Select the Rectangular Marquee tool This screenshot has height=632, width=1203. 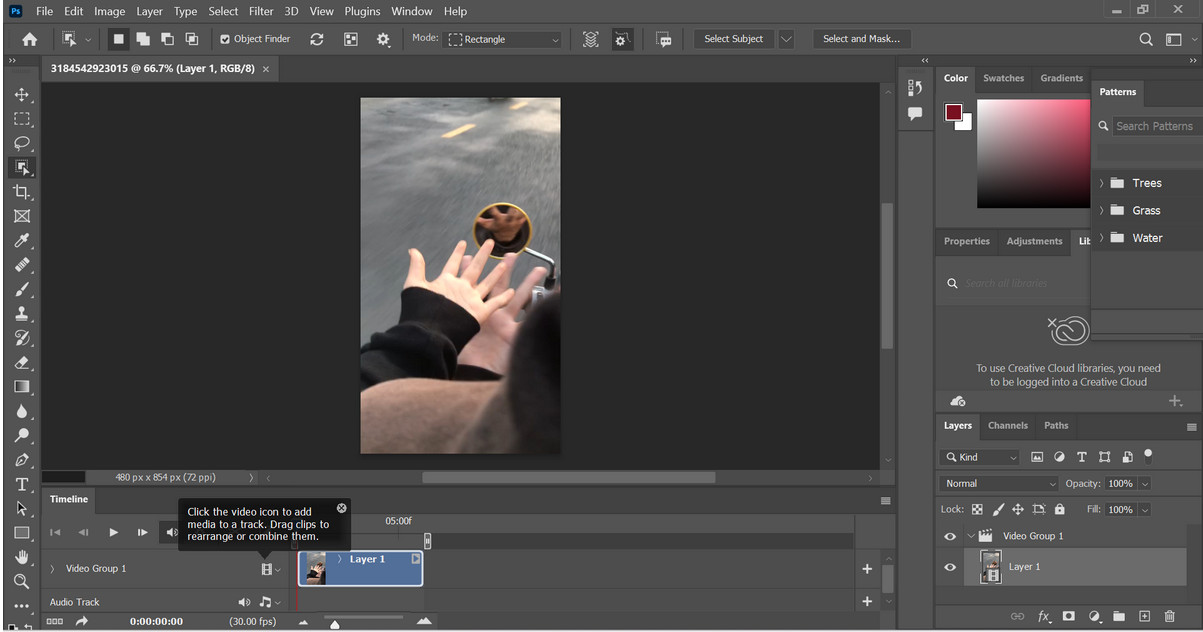[x=21, y=119]
